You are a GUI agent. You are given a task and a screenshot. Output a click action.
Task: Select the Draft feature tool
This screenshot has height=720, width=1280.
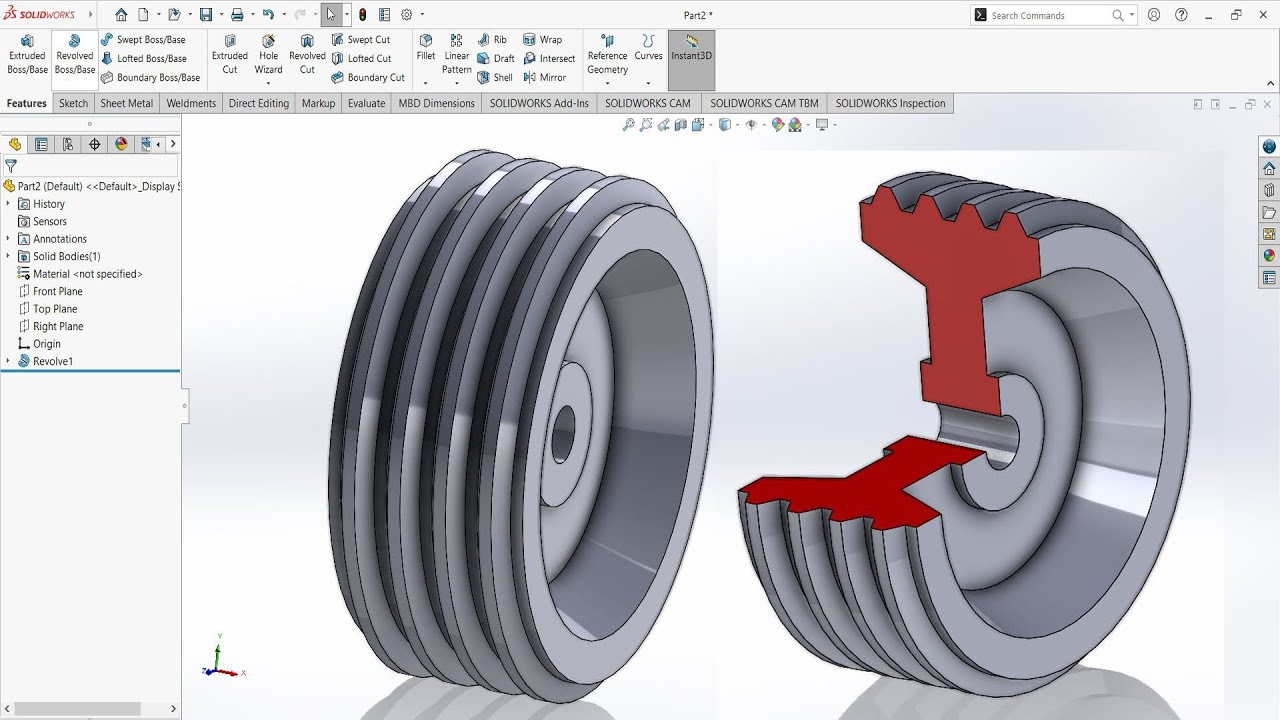[496, 59]
